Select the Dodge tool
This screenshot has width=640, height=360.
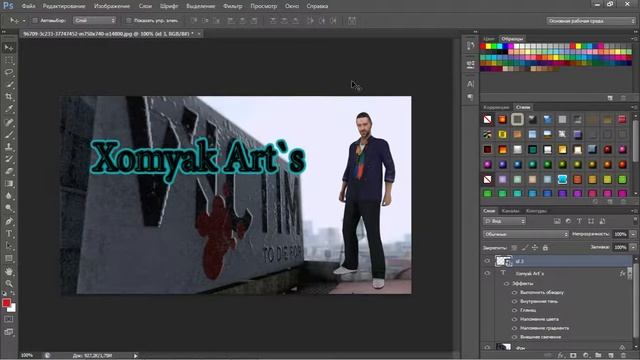(9, 208)
